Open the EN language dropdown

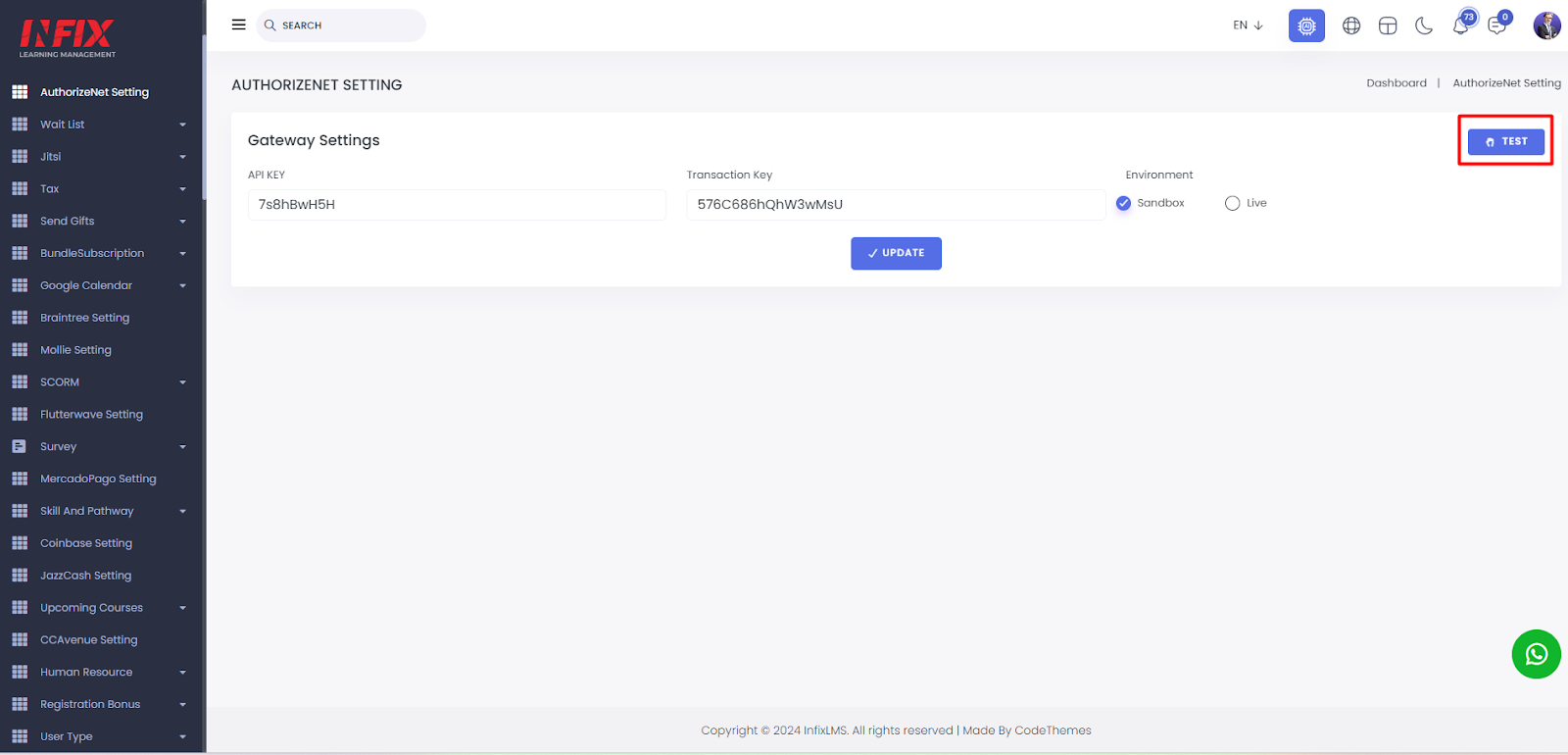pyautogui.click(x=1248, y=25)
